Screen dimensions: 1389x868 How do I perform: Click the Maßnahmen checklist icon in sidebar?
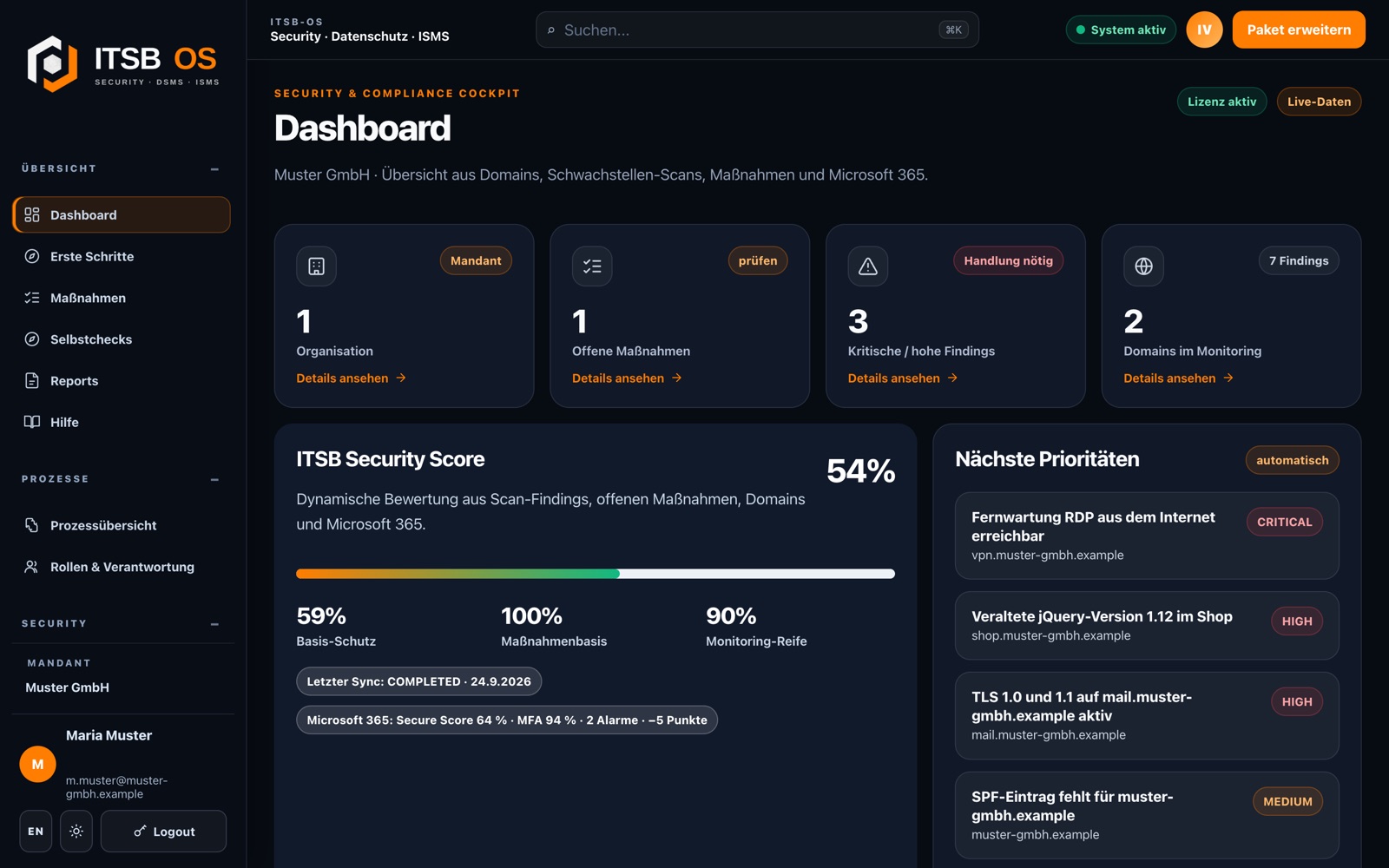32,298
